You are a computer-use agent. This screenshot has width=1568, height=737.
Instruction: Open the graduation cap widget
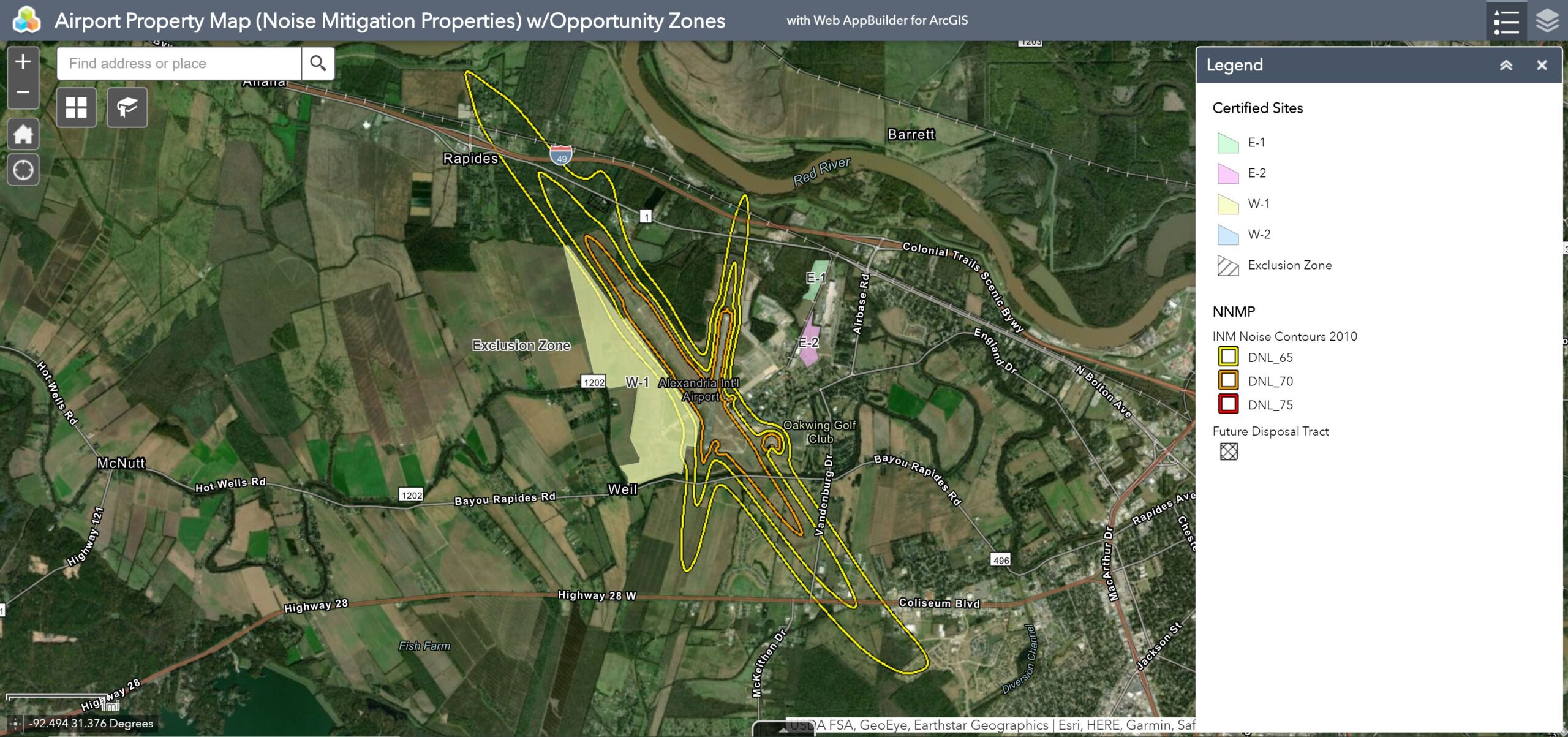(x=127, y=107)
